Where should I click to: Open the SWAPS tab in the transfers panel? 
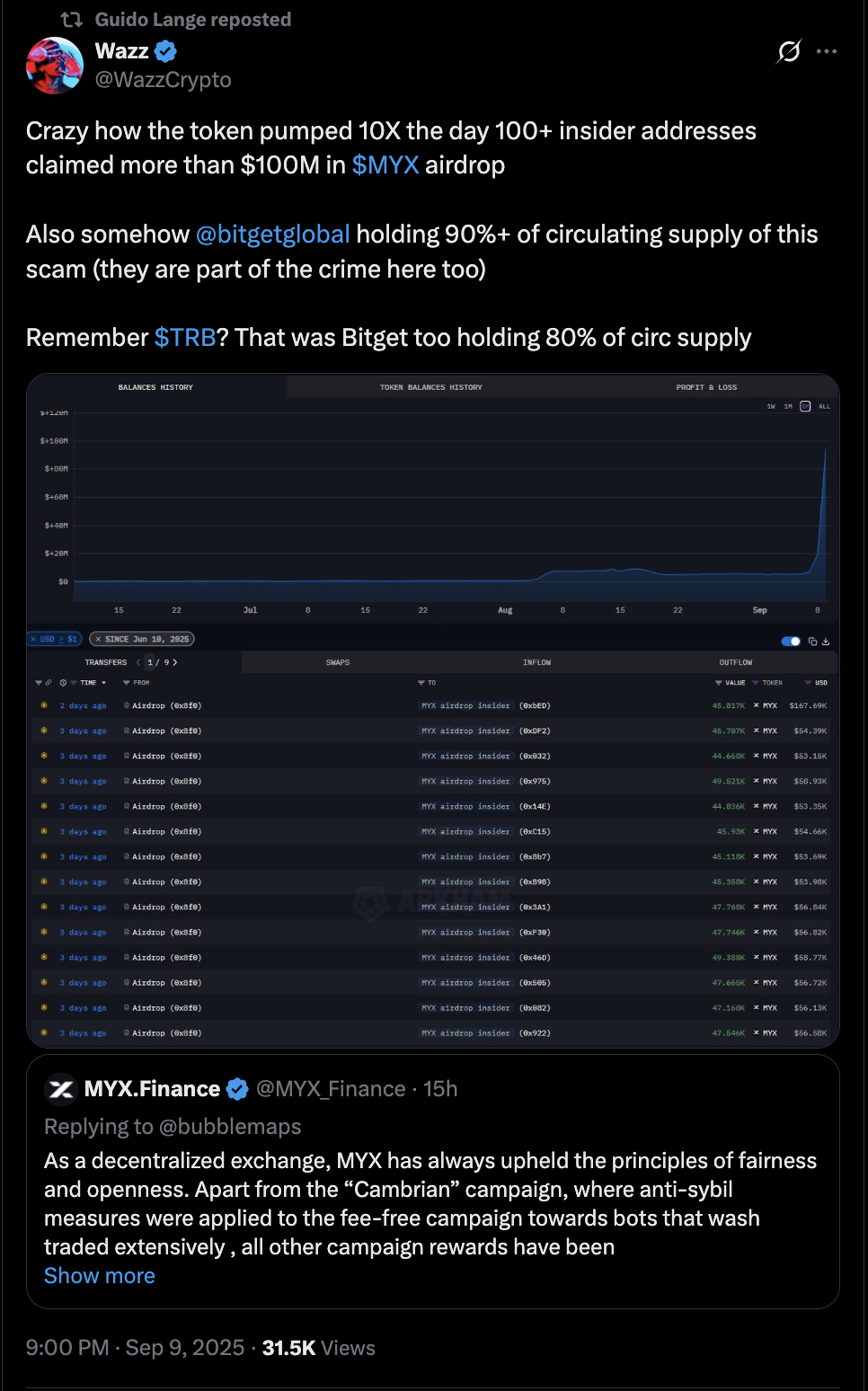click(339, 661)
